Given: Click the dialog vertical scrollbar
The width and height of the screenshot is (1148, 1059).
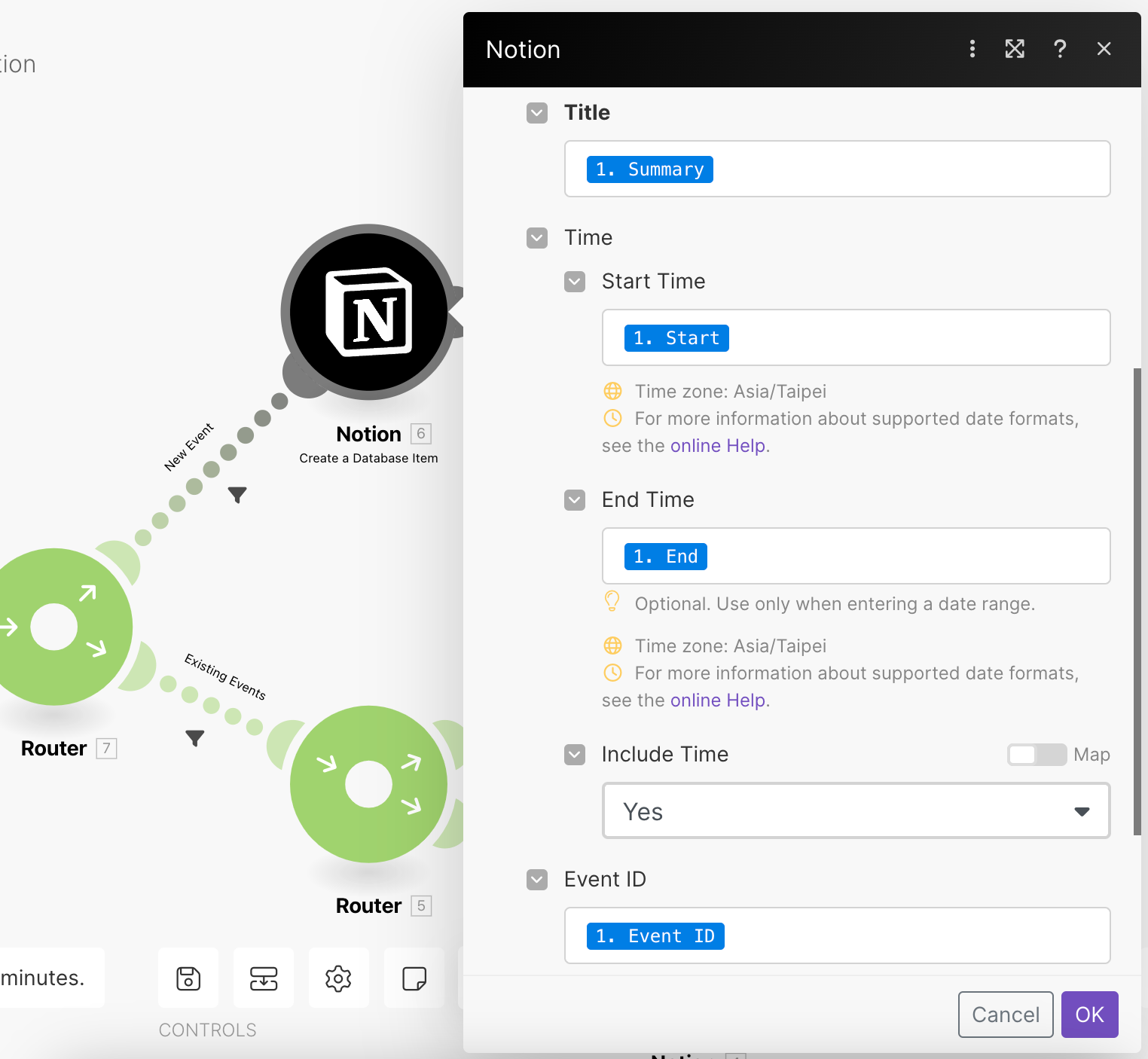Looking at the screenshot, I should tap(1137, 601).
